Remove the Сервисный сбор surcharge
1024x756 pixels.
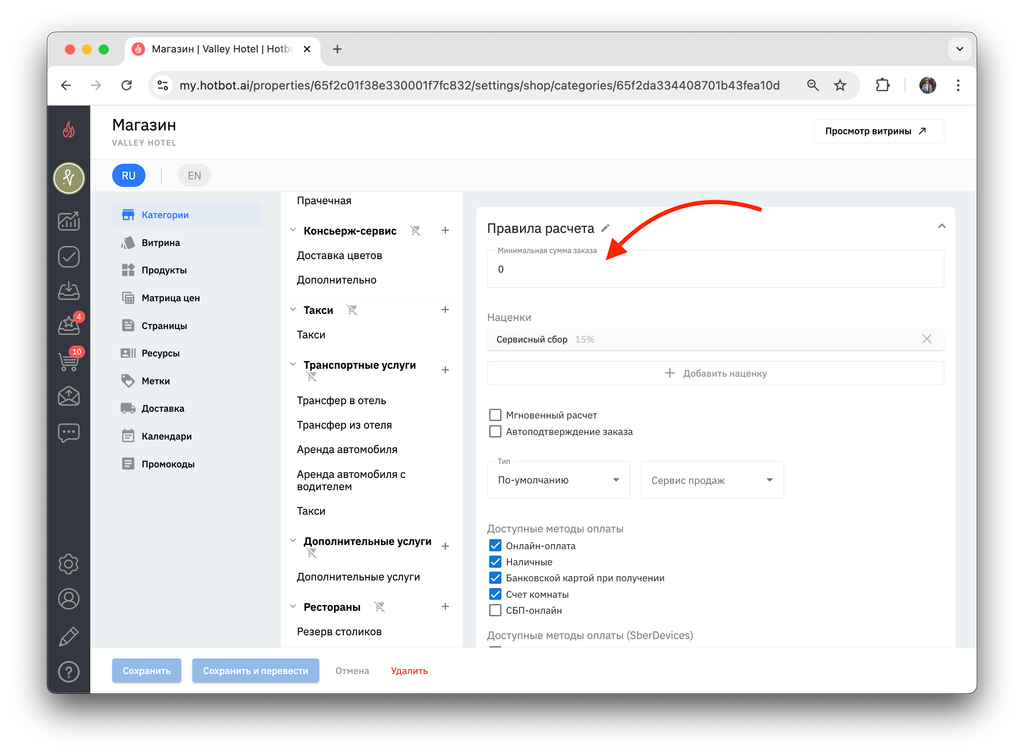click(927, 339)
